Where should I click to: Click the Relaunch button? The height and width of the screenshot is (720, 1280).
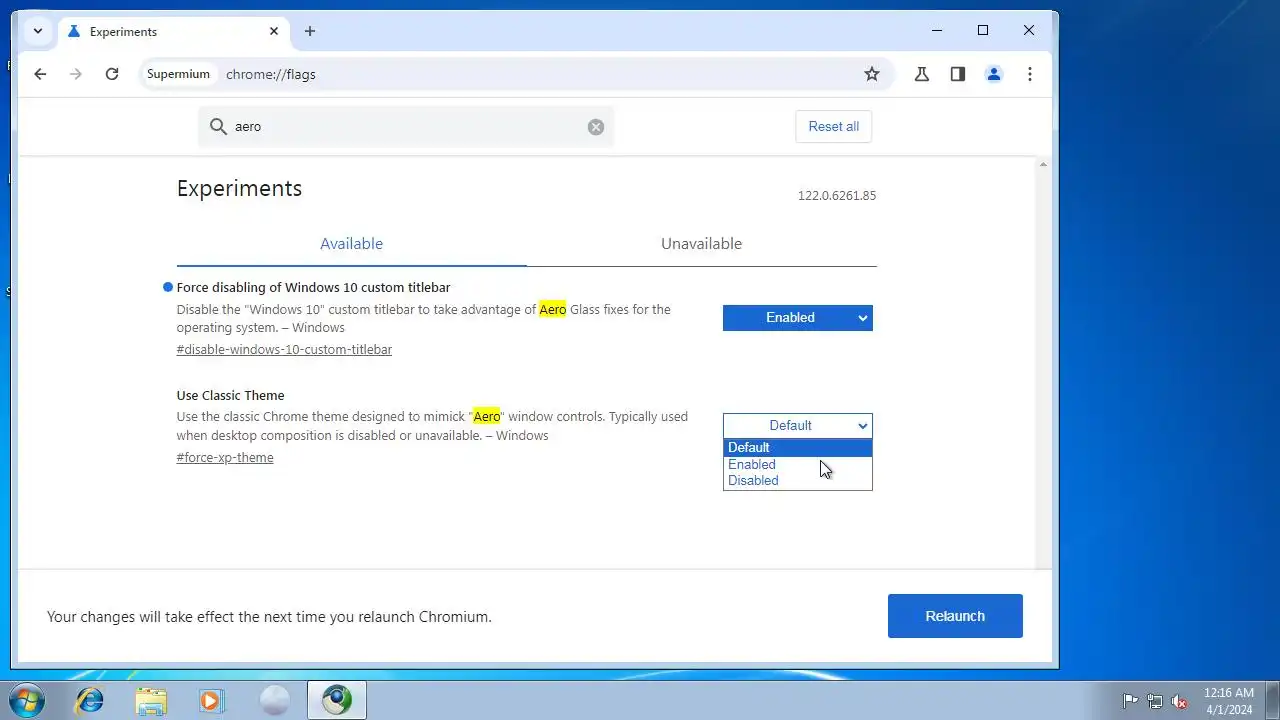tap(955, 616)
